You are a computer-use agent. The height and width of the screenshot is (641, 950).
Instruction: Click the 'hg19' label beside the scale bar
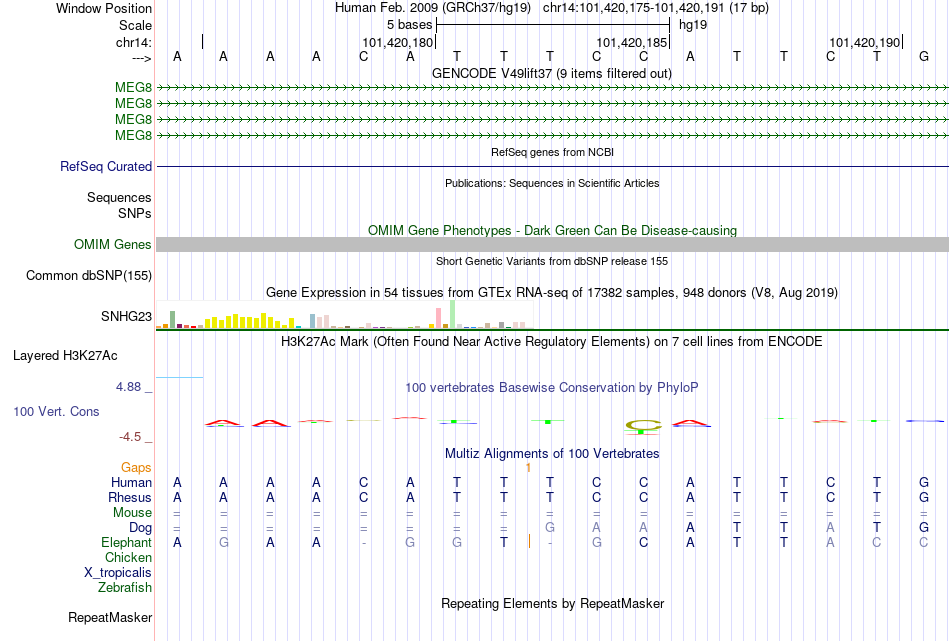[693, 25]
